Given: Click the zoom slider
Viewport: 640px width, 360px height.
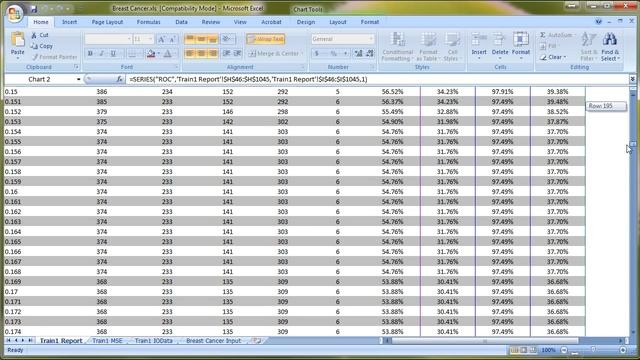Looking at the screenshot, I should pyautogui.click(x=593, y=350).
